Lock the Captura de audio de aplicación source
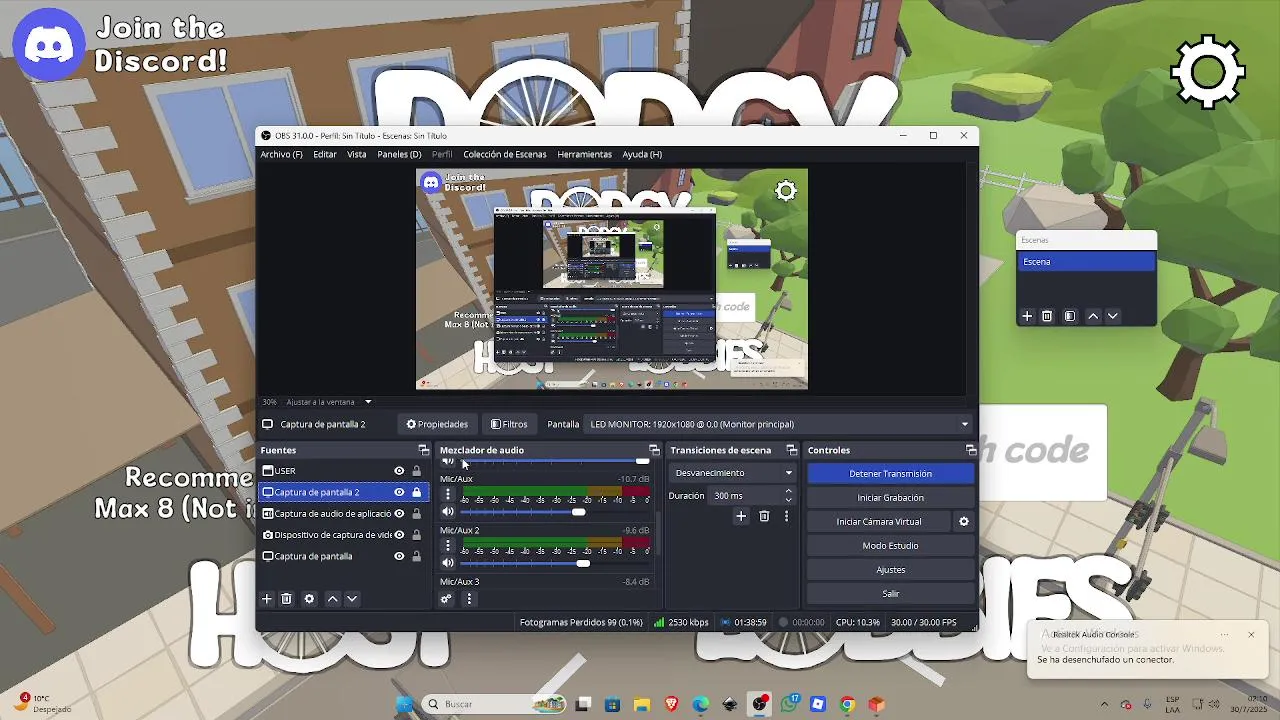The image size is (1280, 720). point(417,514)
